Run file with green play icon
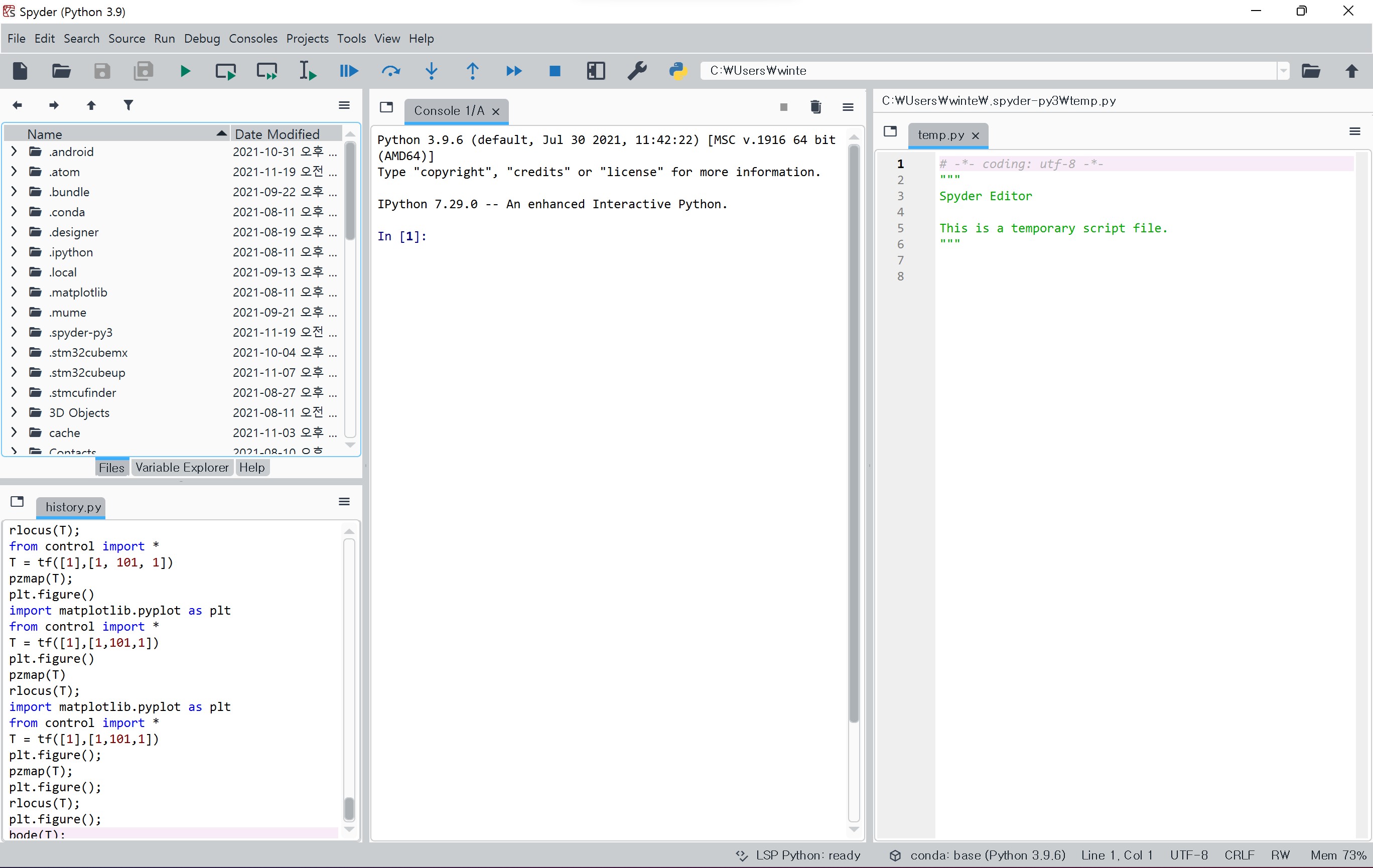Viewport: 1373px width, 868px height. [x=185, y=71]
